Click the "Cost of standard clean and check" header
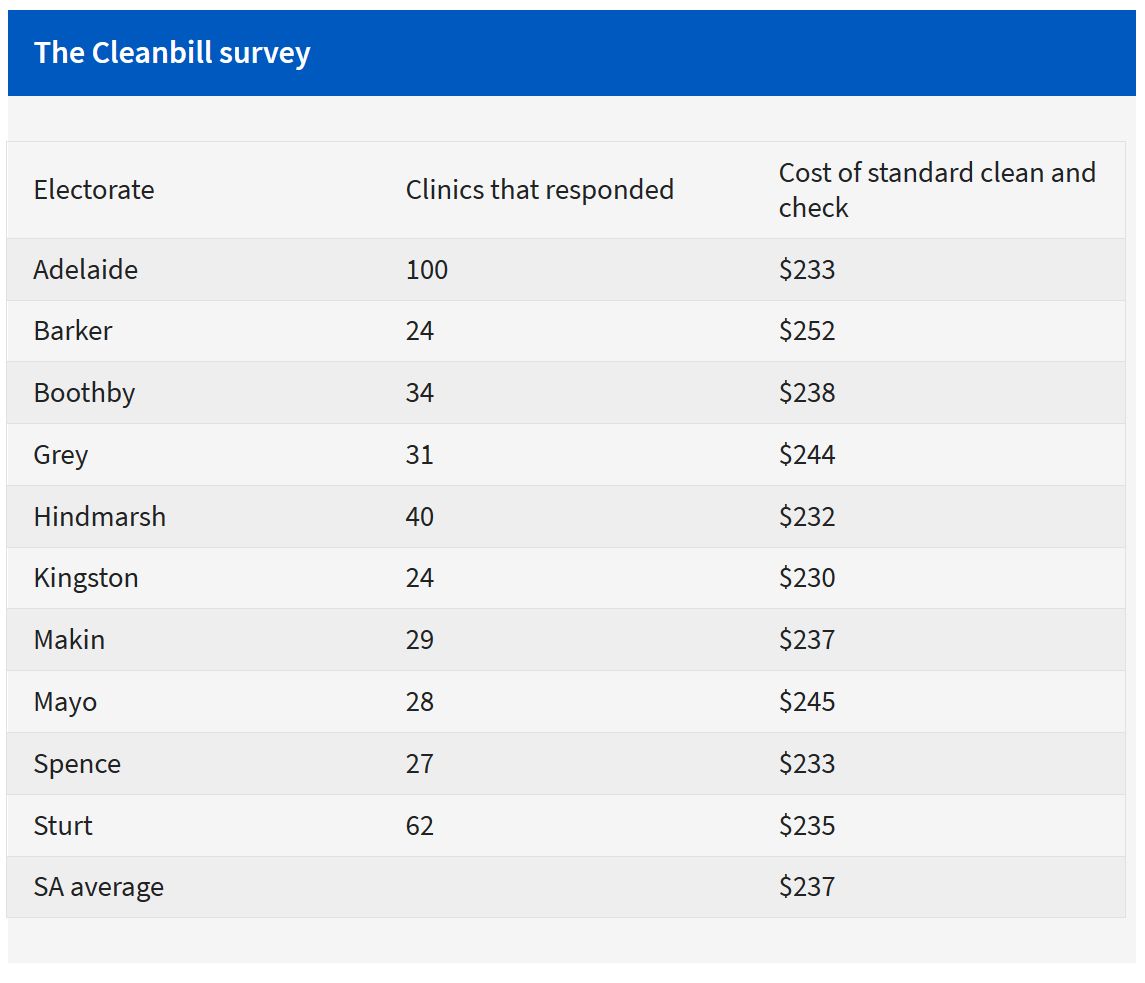Image resolution: width=1145 pixels, height=983 pixels. click(937, 190)
